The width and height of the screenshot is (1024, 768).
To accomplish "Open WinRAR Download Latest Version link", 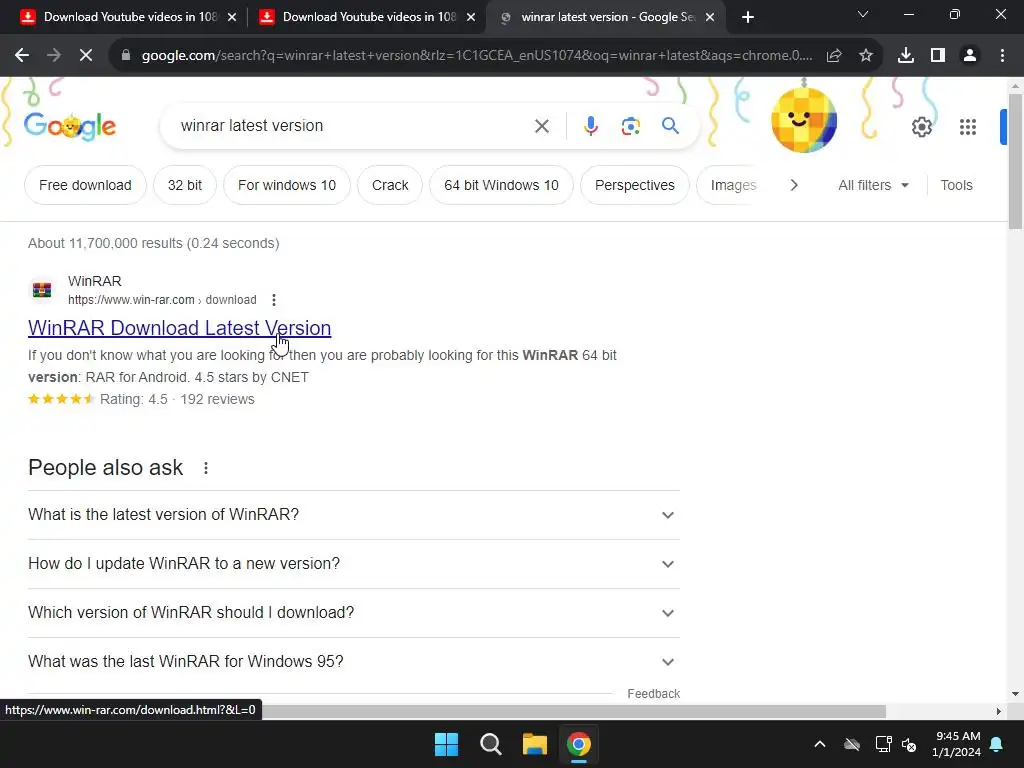I will pos(180,328).
